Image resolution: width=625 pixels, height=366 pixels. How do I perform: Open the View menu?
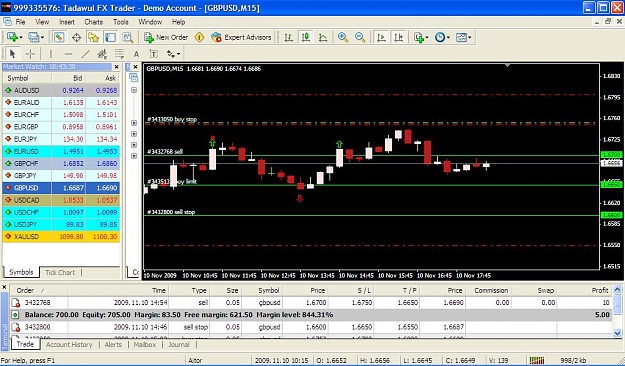click(42, 22)
